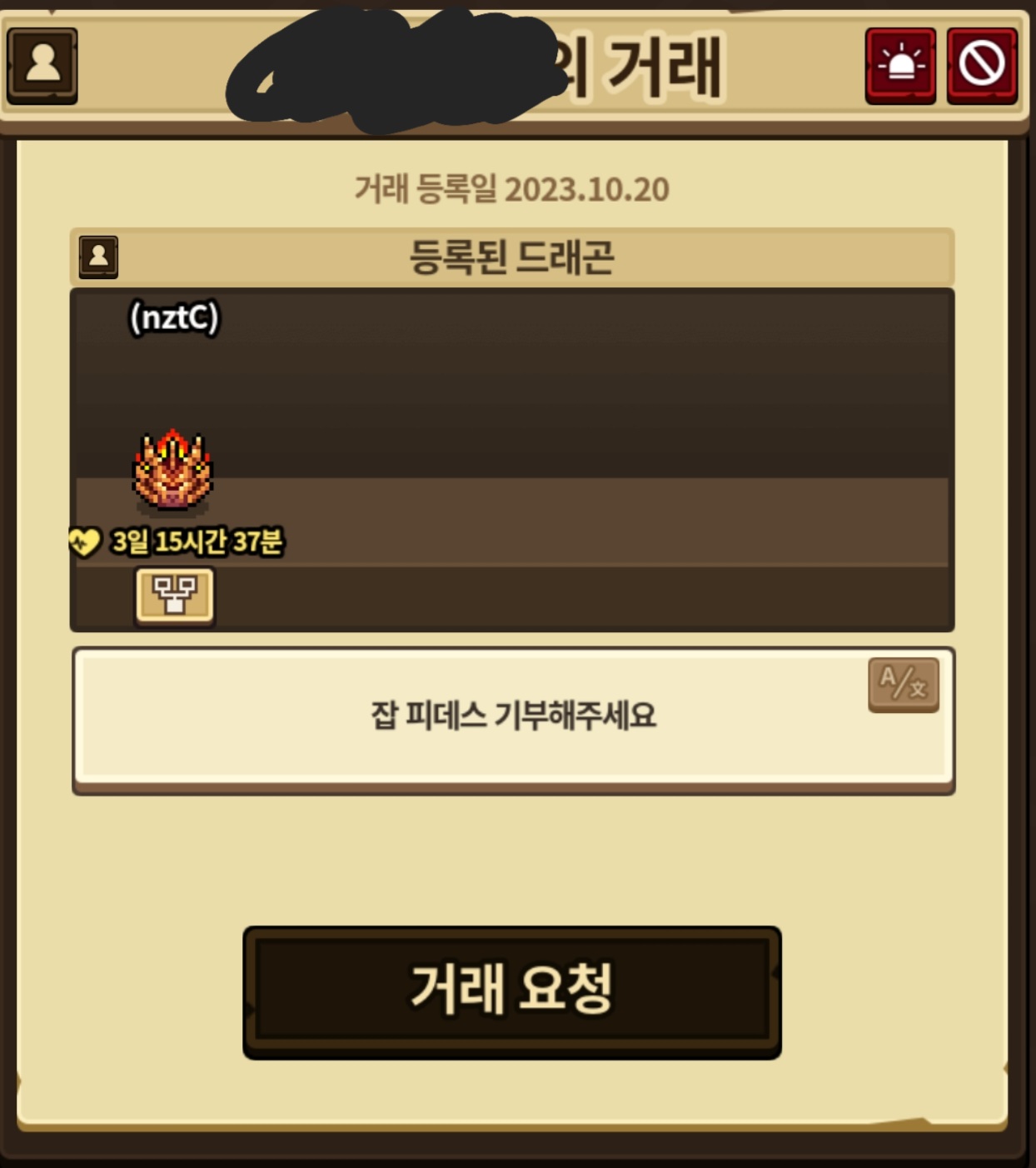1036x1168 pixels.
Task: Tap the 잡 피데스 기부해주세요 message box
Action: [513, 719]
